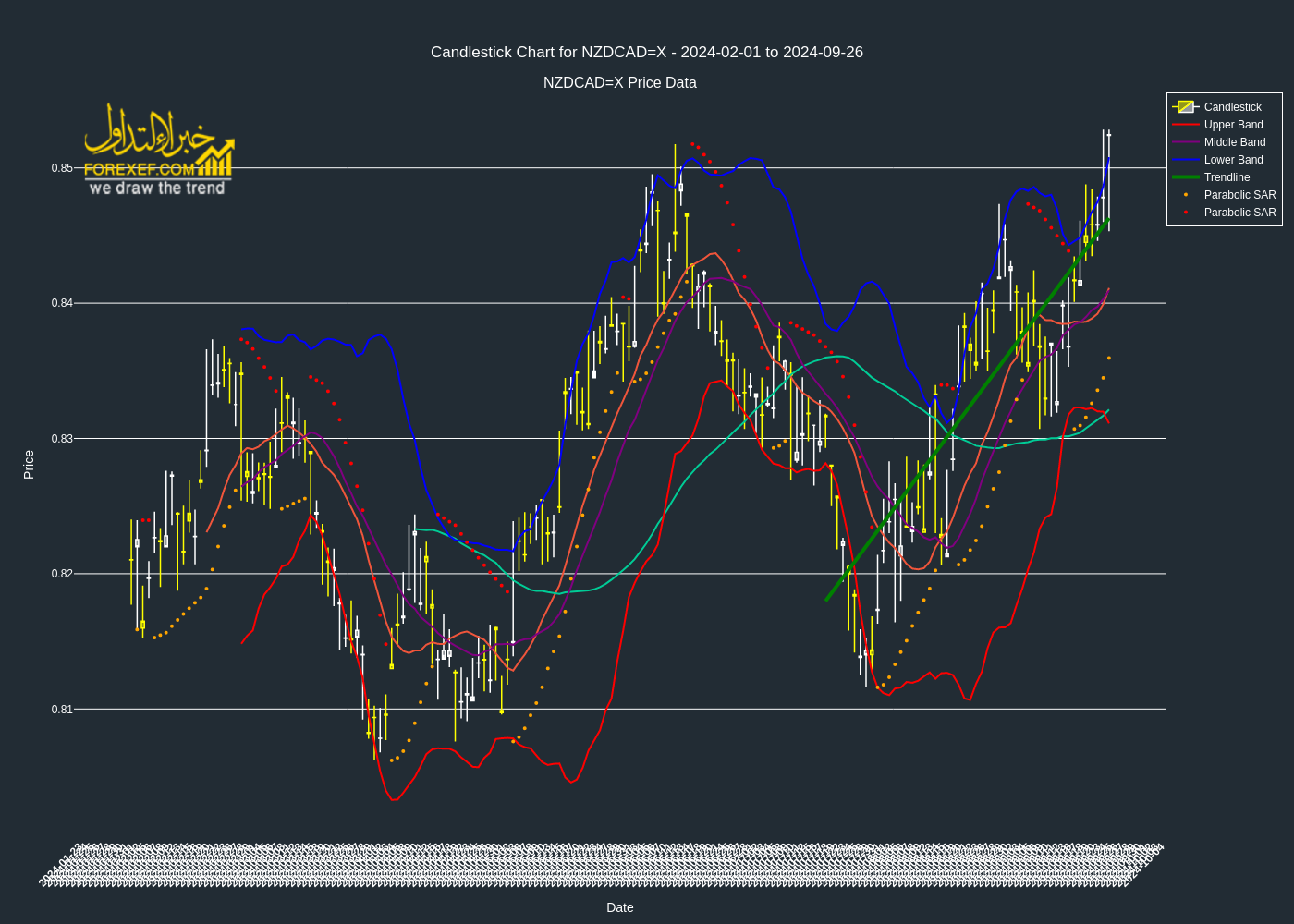Click the purple Middle Band legend line
This screenshot has height=924, width=1294.
(1186, 142)
